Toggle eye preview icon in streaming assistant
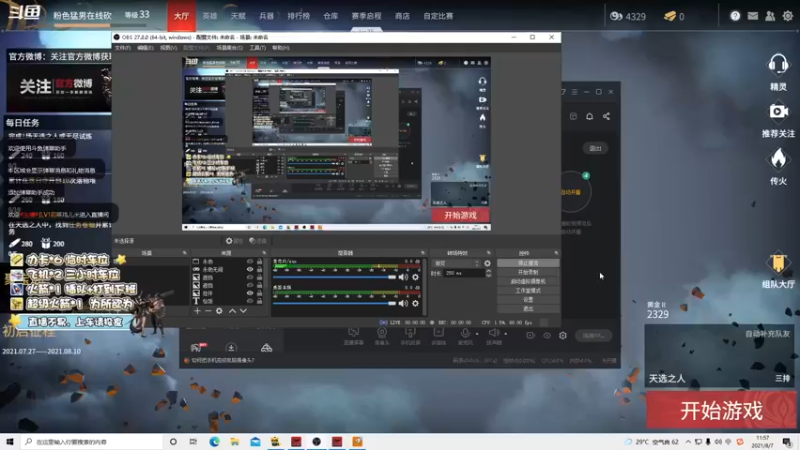The height and width of the screenshot is (450, 800). 547,335
